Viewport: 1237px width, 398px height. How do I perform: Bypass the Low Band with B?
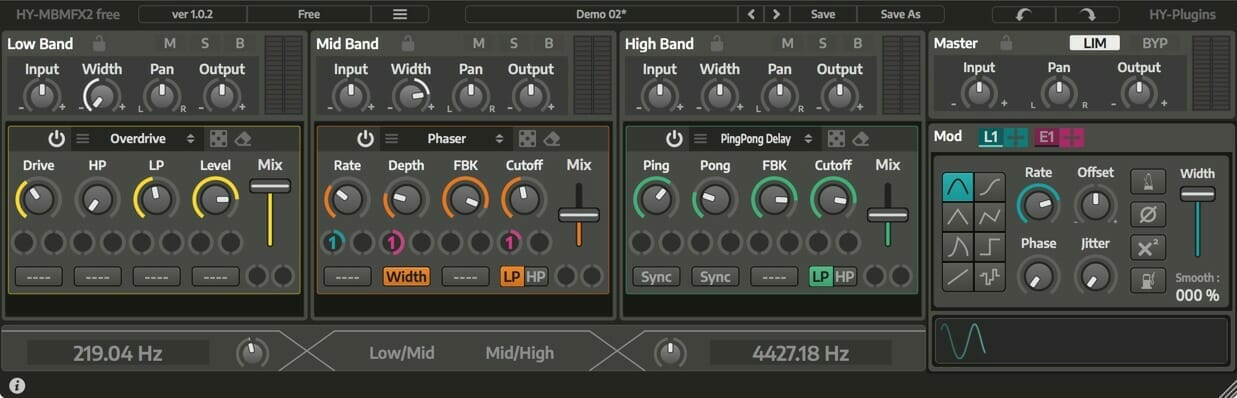coord(240,43)
